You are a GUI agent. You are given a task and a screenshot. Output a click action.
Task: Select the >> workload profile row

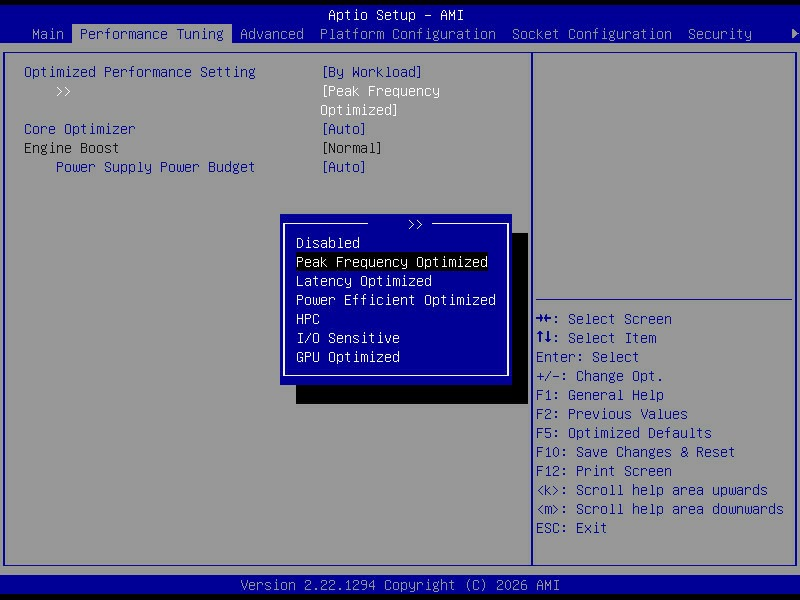[x=63, y=92]
